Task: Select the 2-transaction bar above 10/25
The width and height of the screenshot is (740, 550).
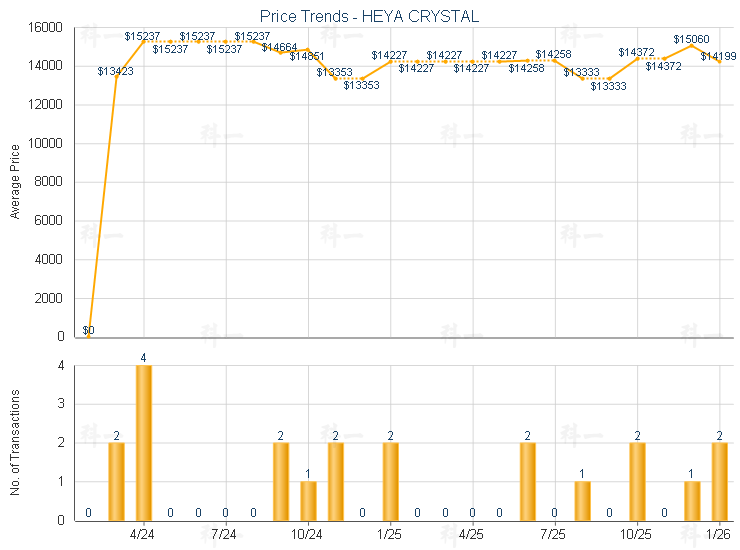Action: 637,481
